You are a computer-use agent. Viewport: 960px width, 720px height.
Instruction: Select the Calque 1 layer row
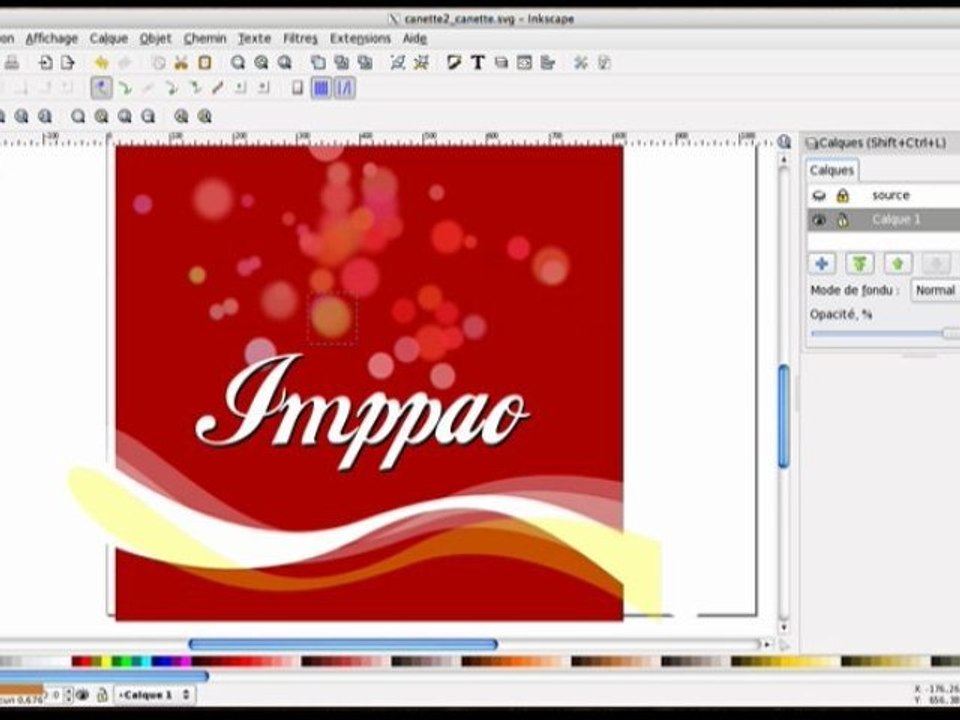pyautogui.click(x=883, y=220)
